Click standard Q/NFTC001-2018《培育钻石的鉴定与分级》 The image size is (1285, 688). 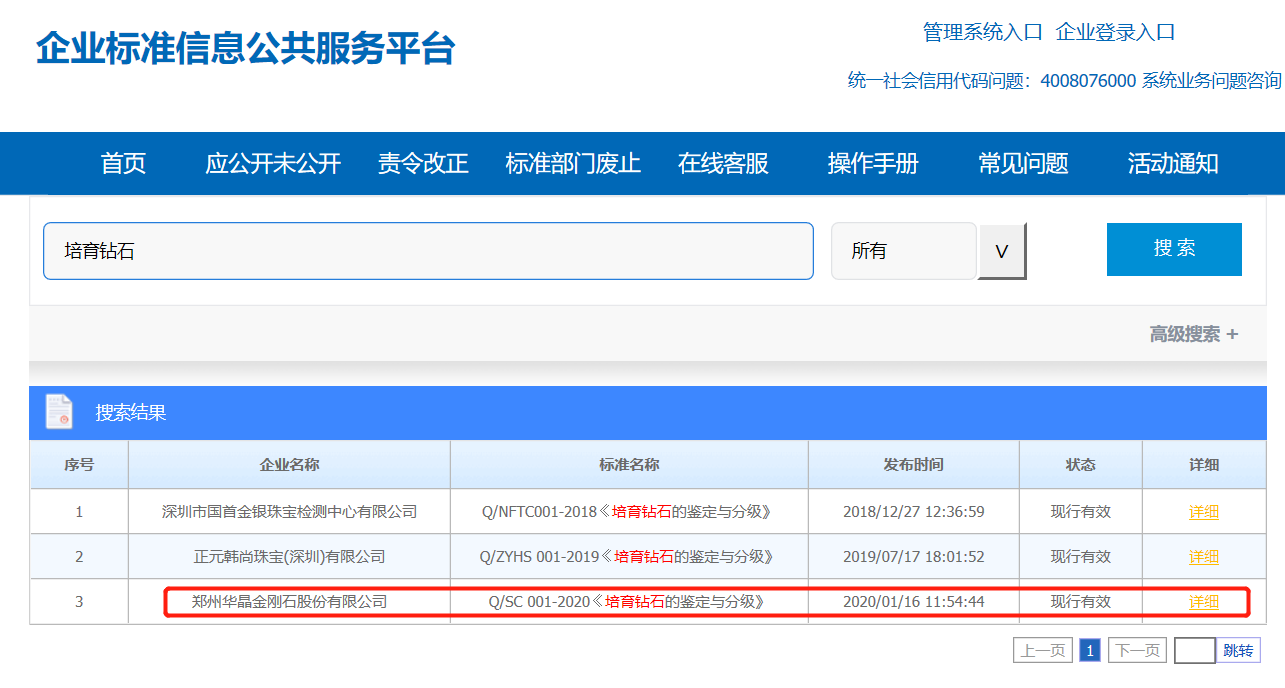(628, 511)
